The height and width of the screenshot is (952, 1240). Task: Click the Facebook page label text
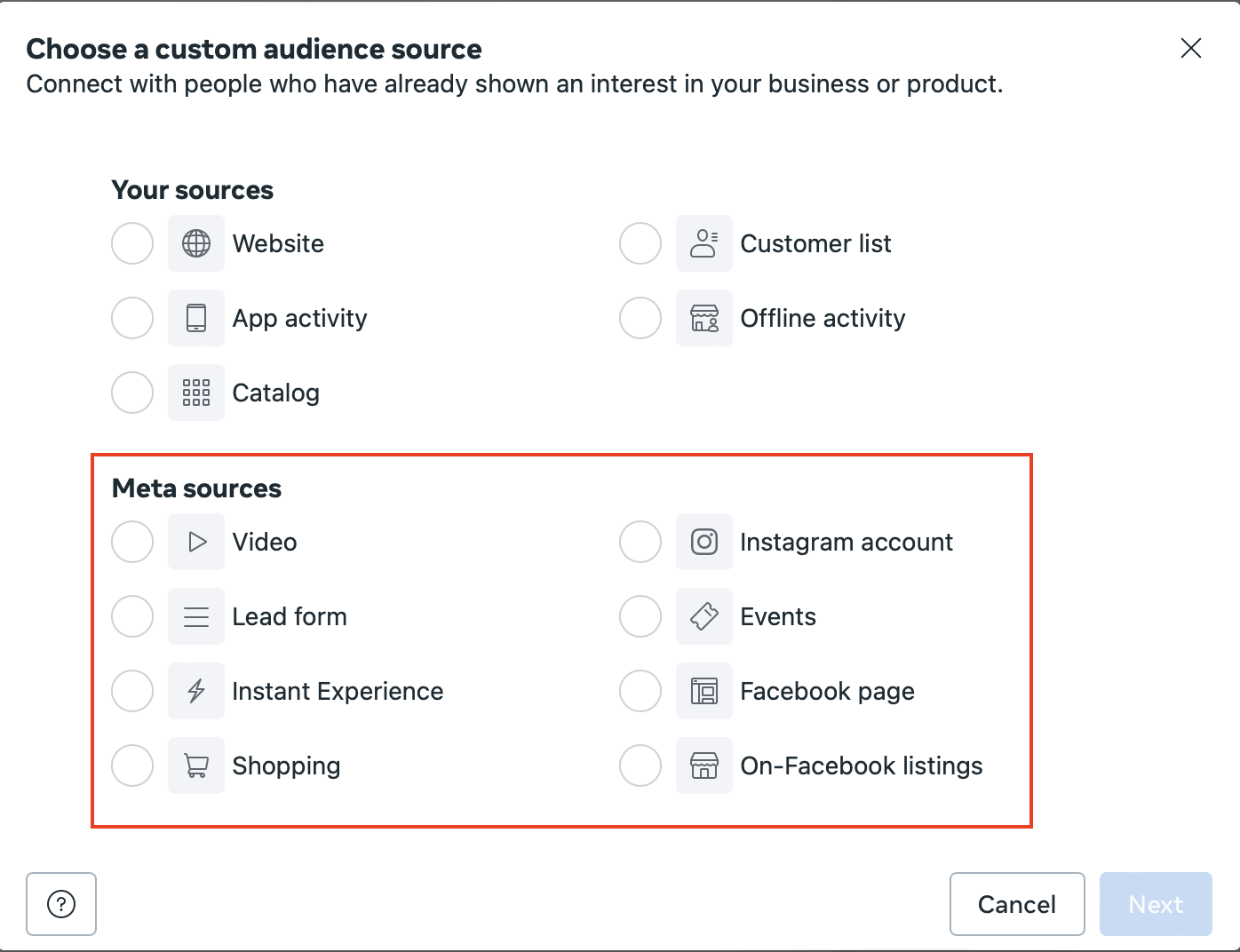pos(827,692)
